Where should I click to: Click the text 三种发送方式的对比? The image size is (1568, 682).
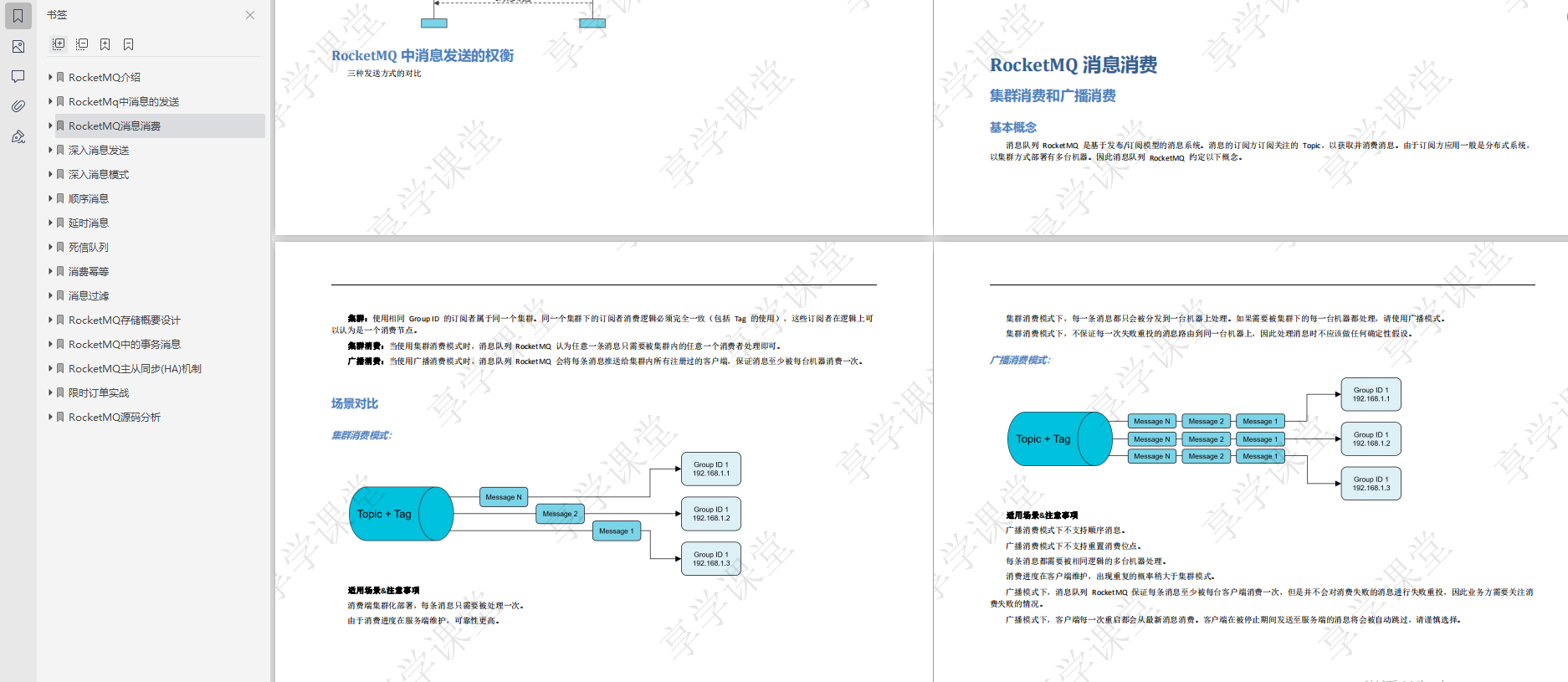pos(385,74)
